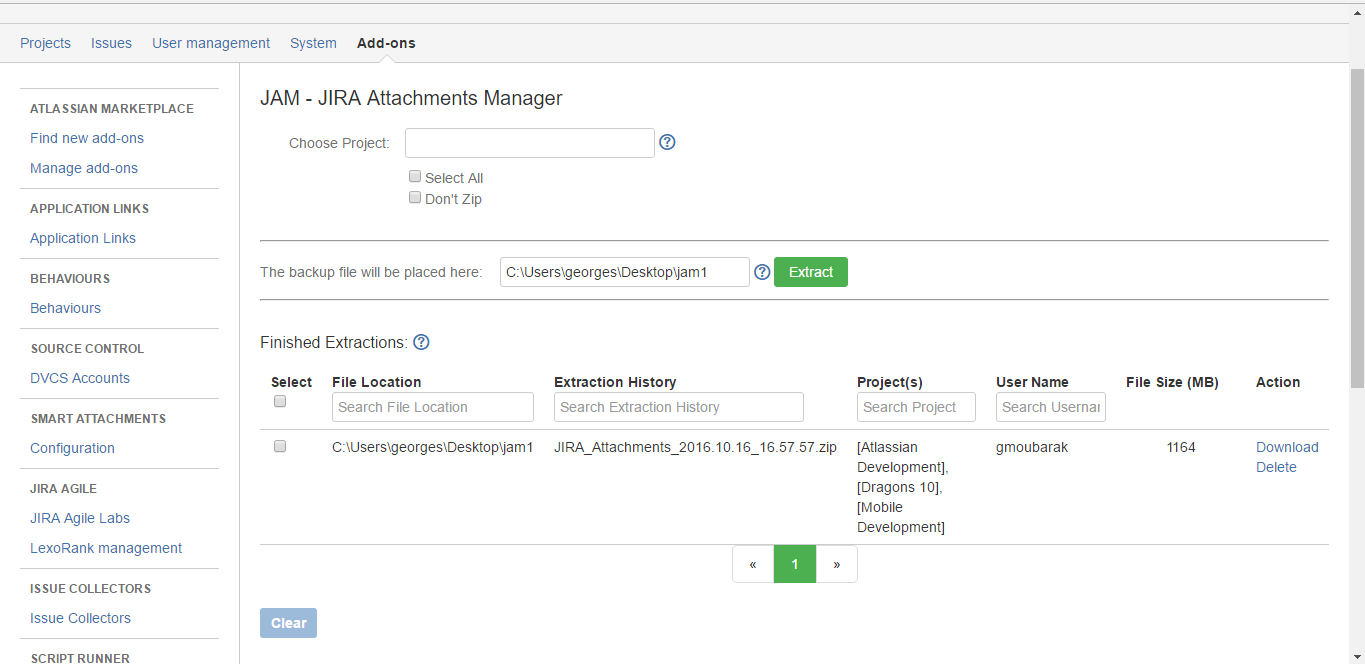Check the Select column header checkbox
Image resolution: width=1365 pixels, height=664 pixels.
[x=280, y=401]
